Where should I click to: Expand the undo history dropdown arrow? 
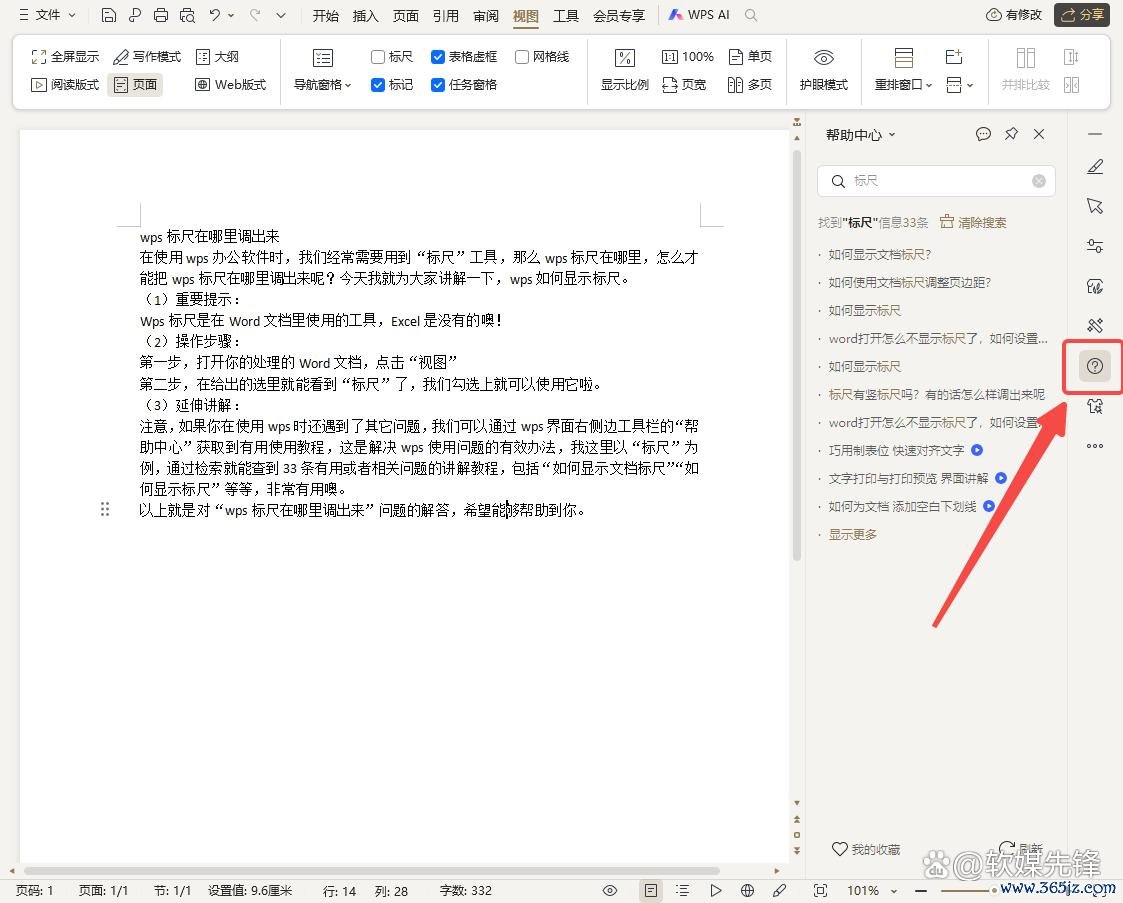coord(231,15)
